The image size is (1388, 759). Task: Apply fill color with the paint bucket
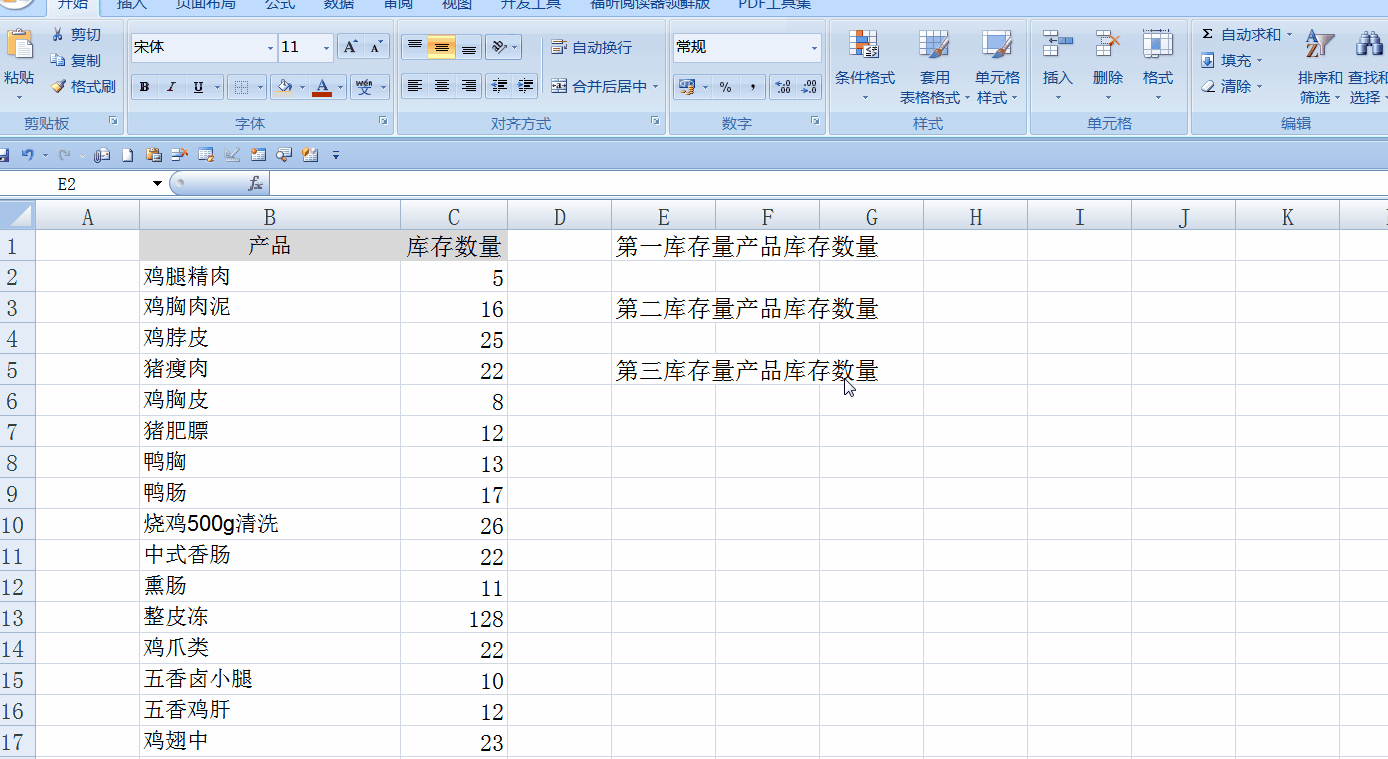pyautogui.click(x=285, y=87)
